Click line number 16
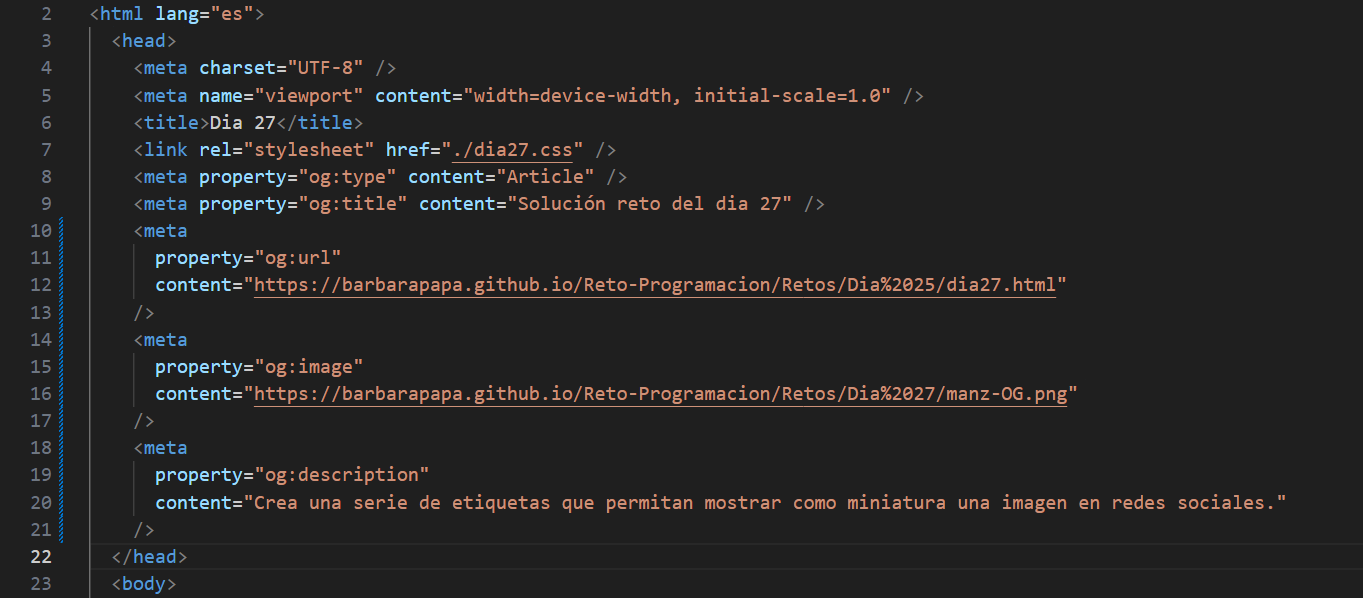 click(x=41, y=393)
